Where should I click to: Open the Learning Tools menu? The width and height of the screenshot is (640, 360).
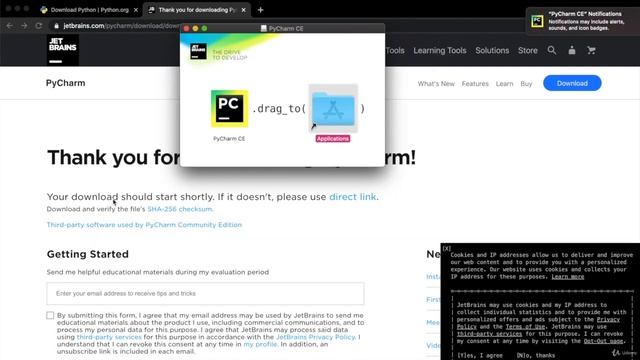tap(440, 51)
